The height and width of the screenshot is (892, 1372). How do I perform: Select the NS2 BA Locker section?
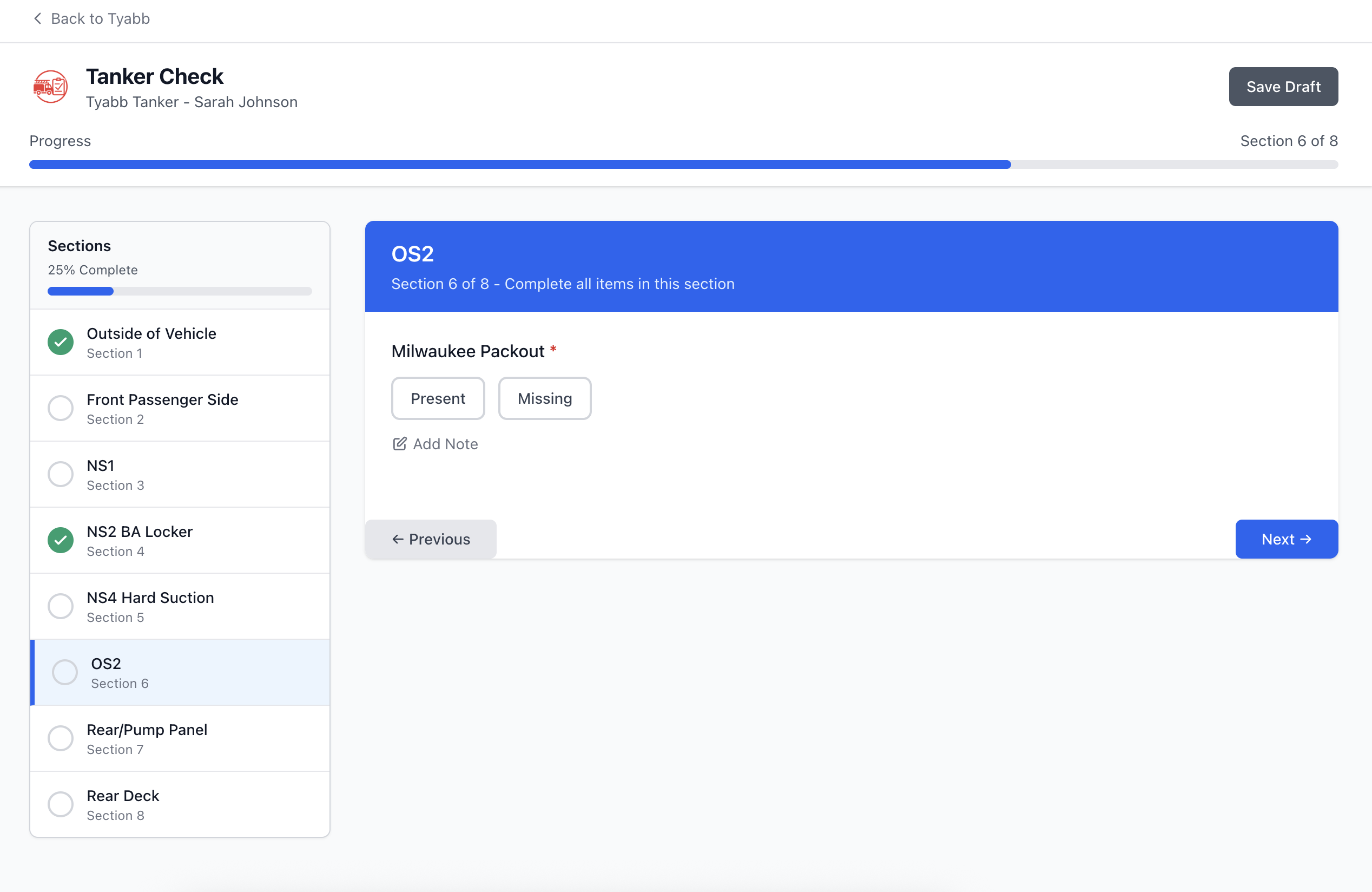pos(180,541)
